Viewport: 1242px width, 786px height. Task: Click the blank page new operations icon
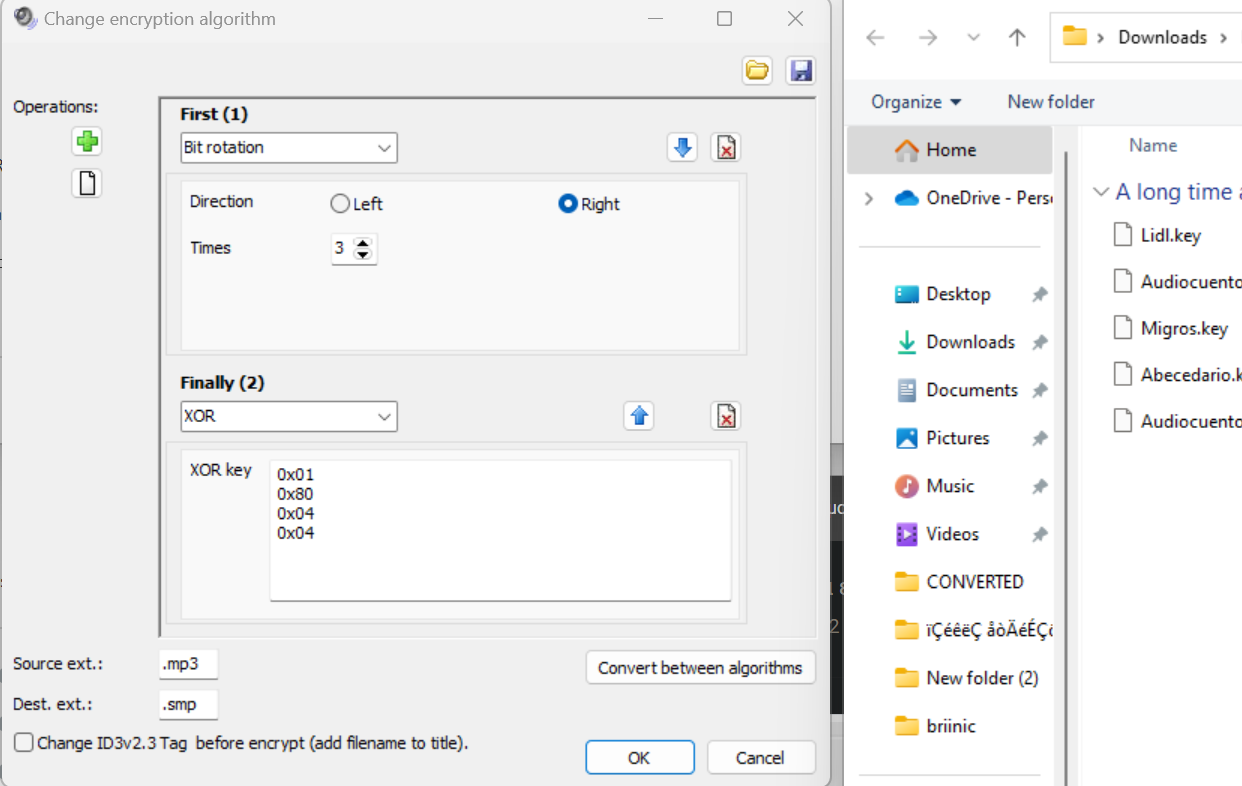click(87, 184)
